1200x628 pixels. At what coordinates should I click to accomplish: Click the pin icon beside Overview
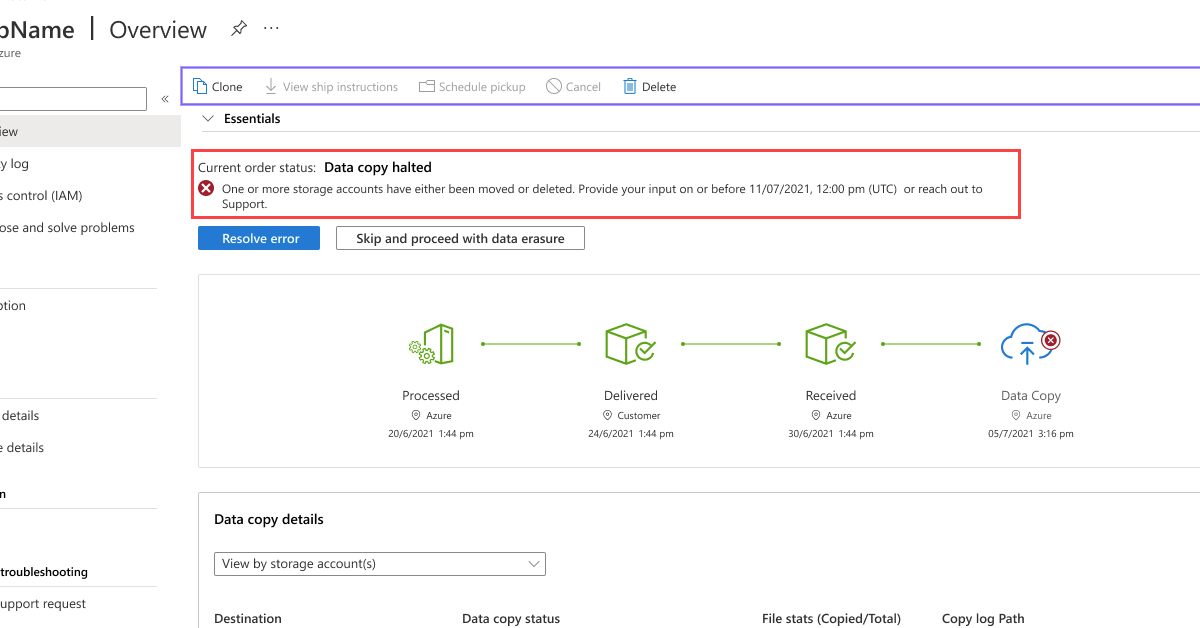pyautogui.click(x=238, y=28)
